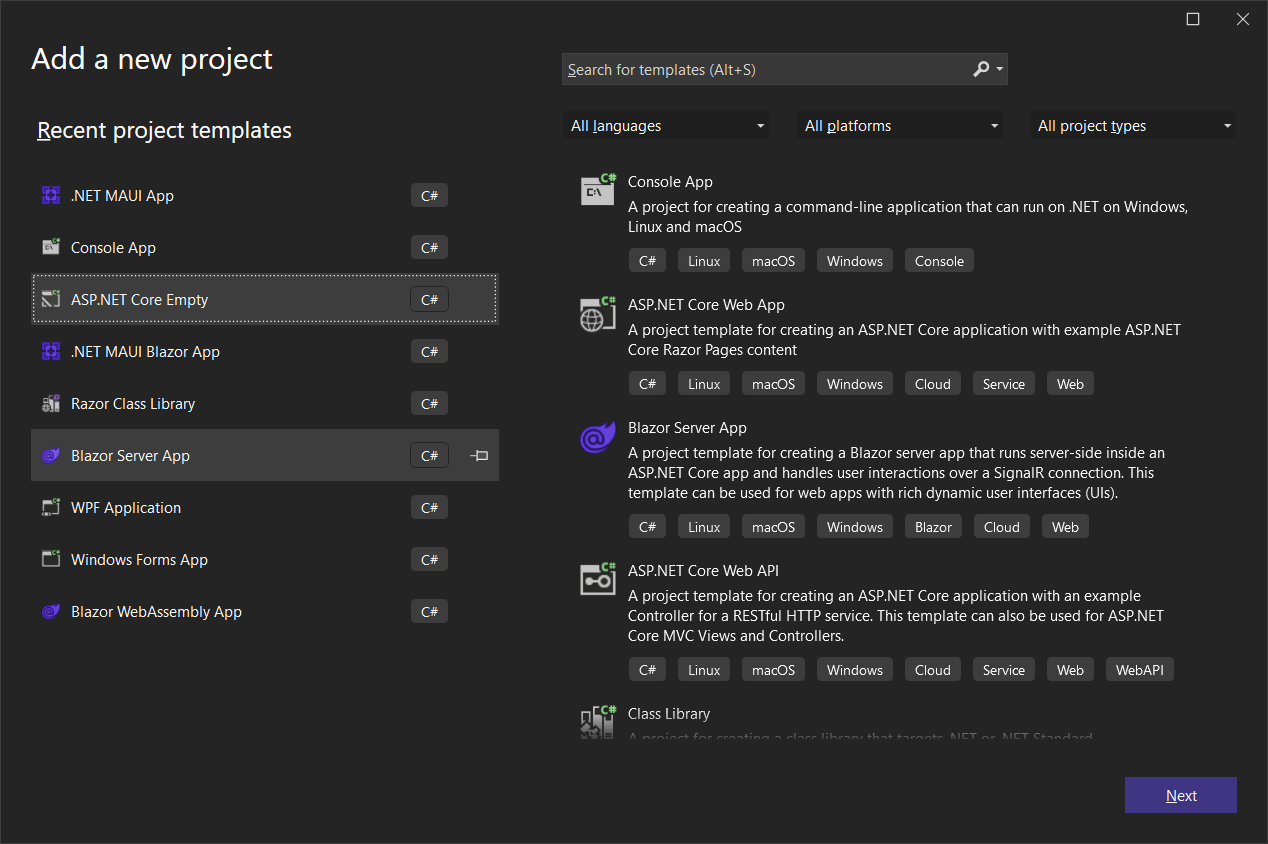
Task: Maximize the Add a new project dialog
Action: pos(1193,19)
